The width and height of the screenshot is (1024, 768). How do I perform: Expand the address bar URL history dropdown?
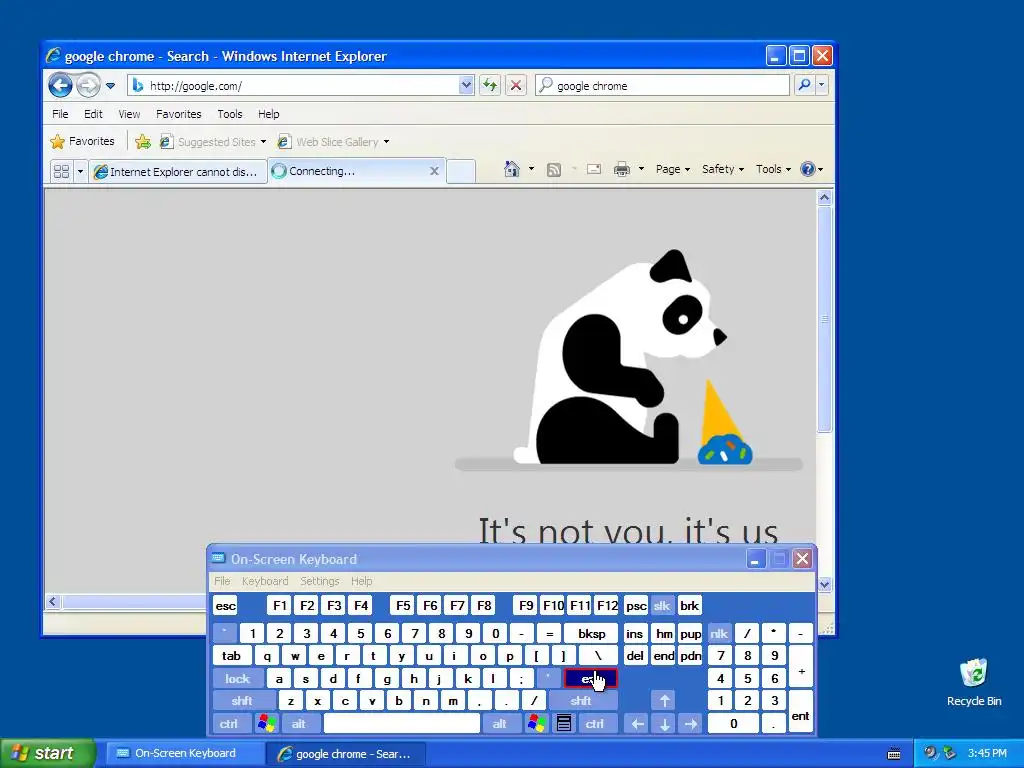coord(466,86)
